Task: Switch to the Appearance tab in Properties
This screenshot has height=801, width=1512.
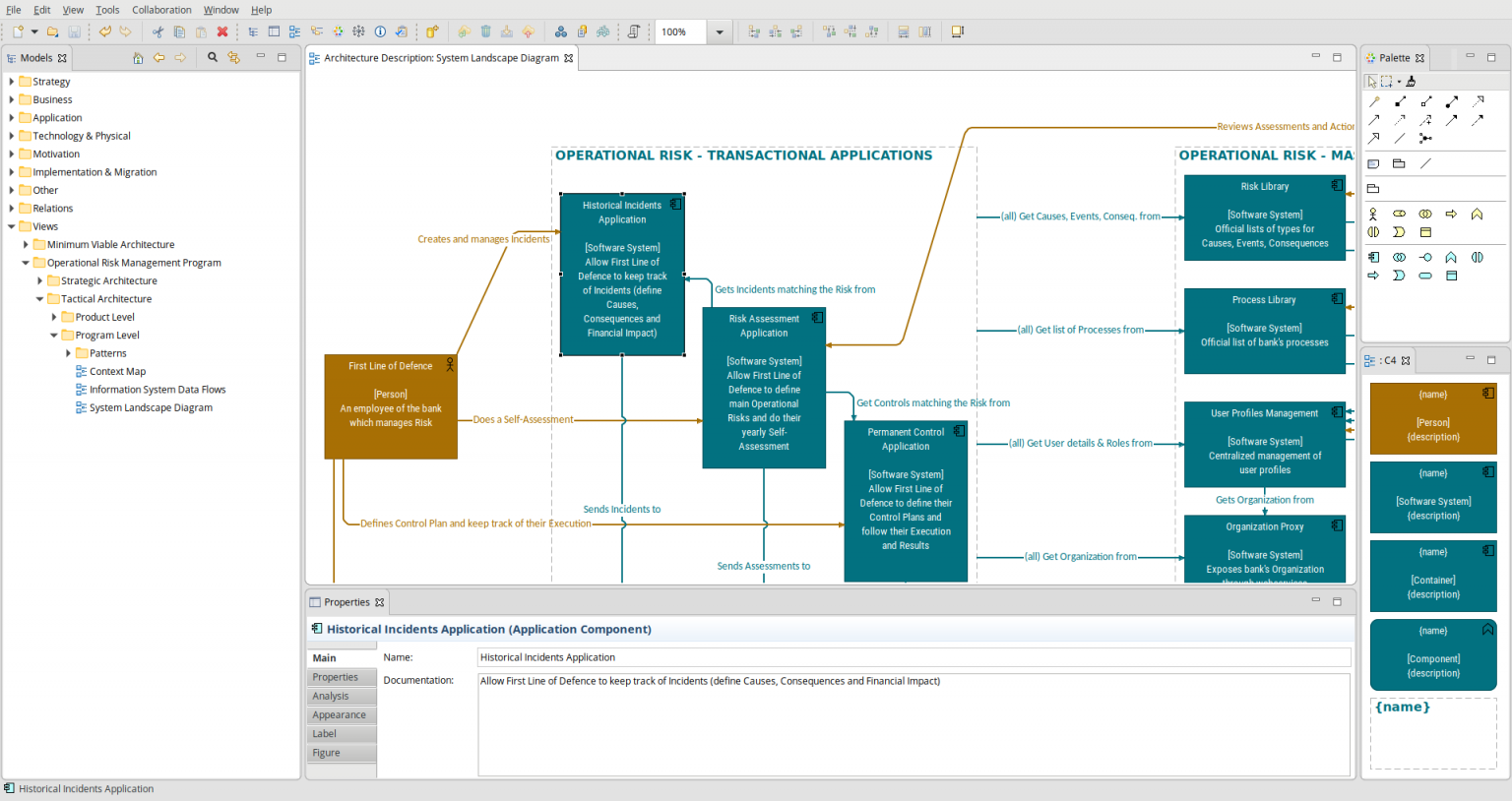Action: (x=341, y=714)
